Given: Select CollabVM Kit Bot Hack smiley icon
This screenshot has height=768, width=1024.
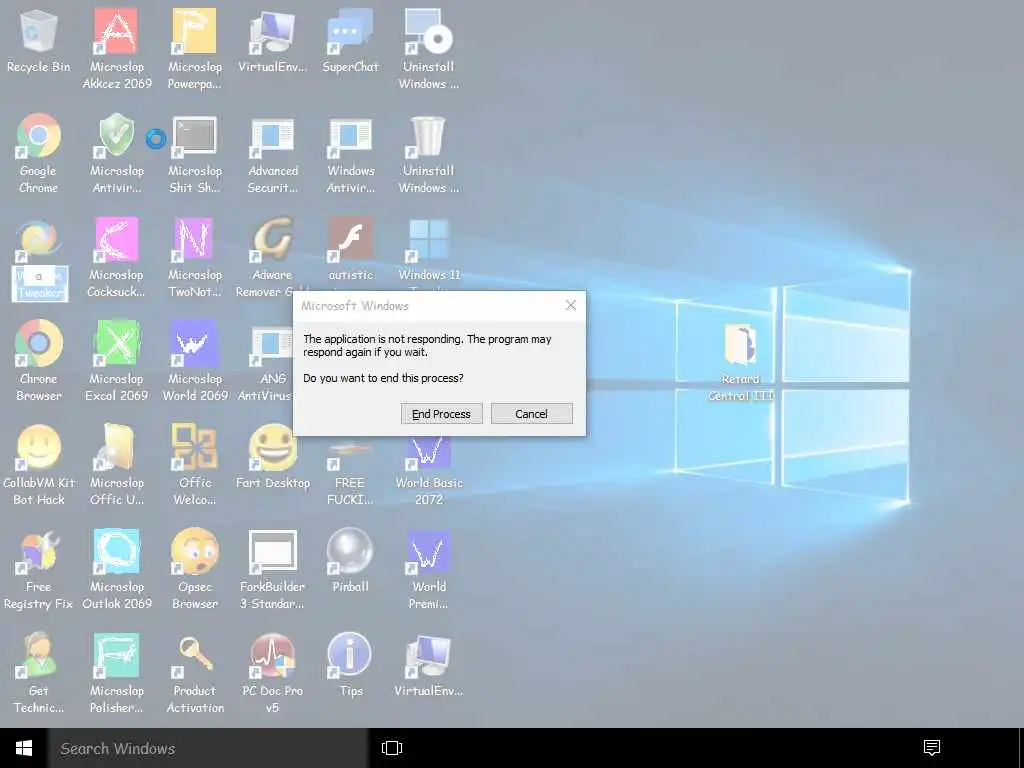Looking at the screenshot, I should [x=39, y=447].
